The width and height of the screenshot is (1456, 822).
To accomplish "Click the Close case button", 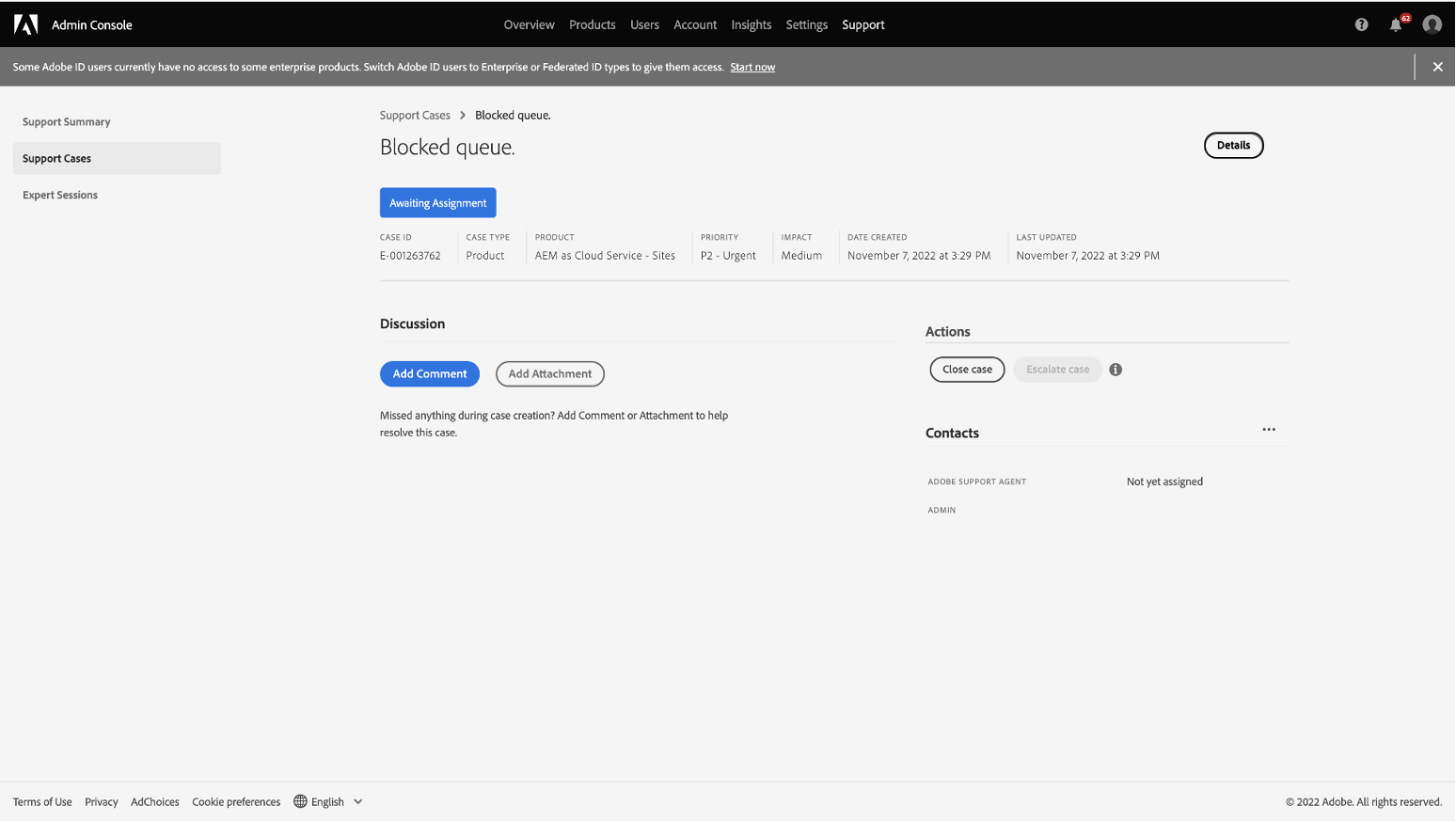I will [967, 370].
